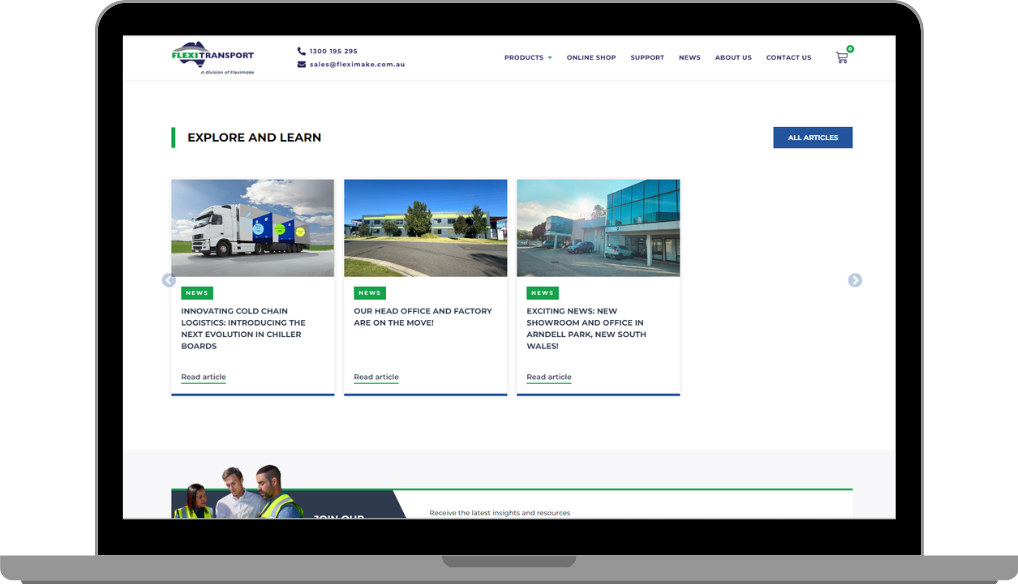Screen dimensions: 1018x584
Task: Click title 'Our Head Office and Factory'
Action: pyautogui.click(x=423, y=317)
